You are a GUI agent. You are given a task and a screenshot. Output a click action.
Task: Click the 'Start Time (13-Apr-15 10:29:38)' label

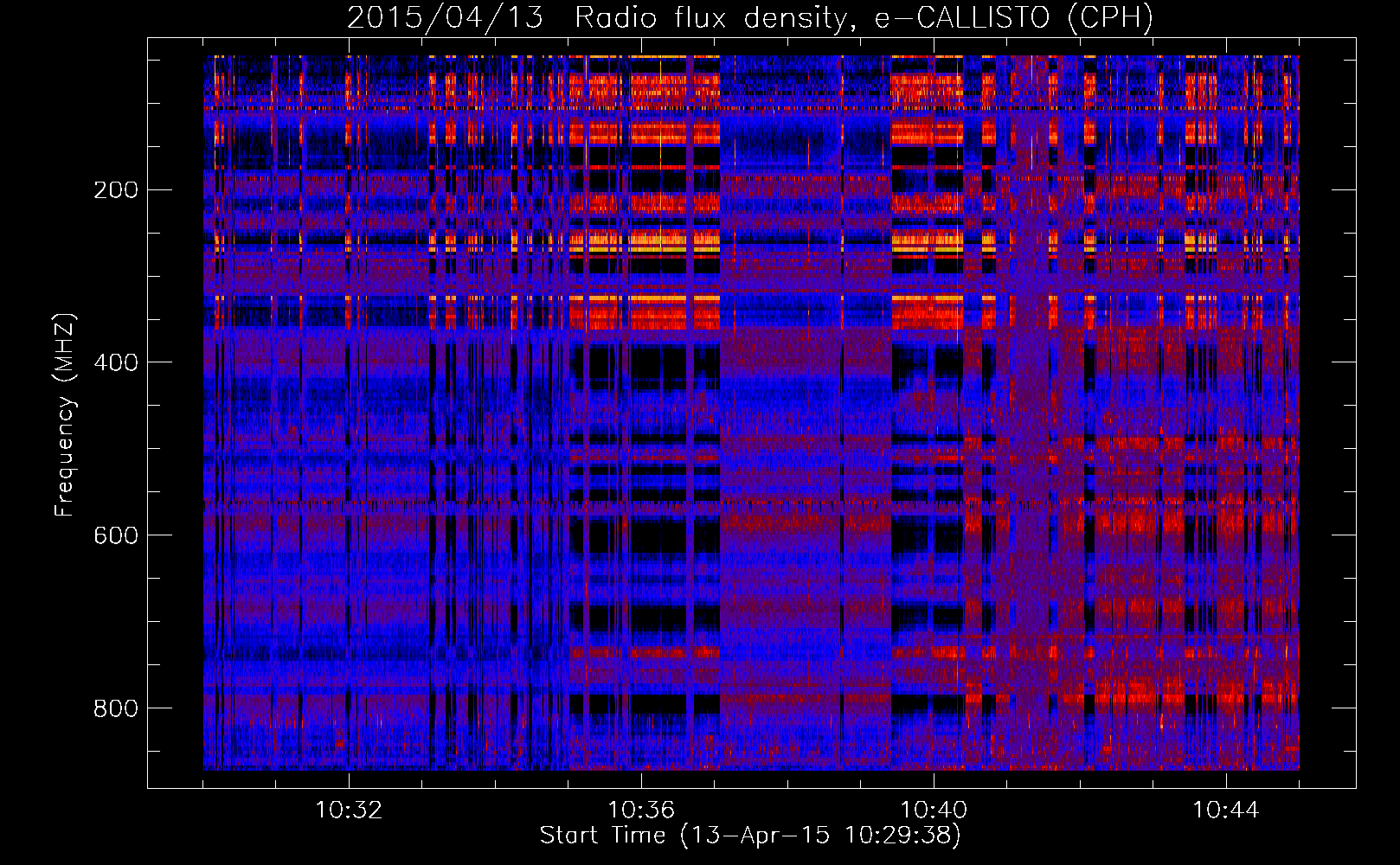click(750, 836)
